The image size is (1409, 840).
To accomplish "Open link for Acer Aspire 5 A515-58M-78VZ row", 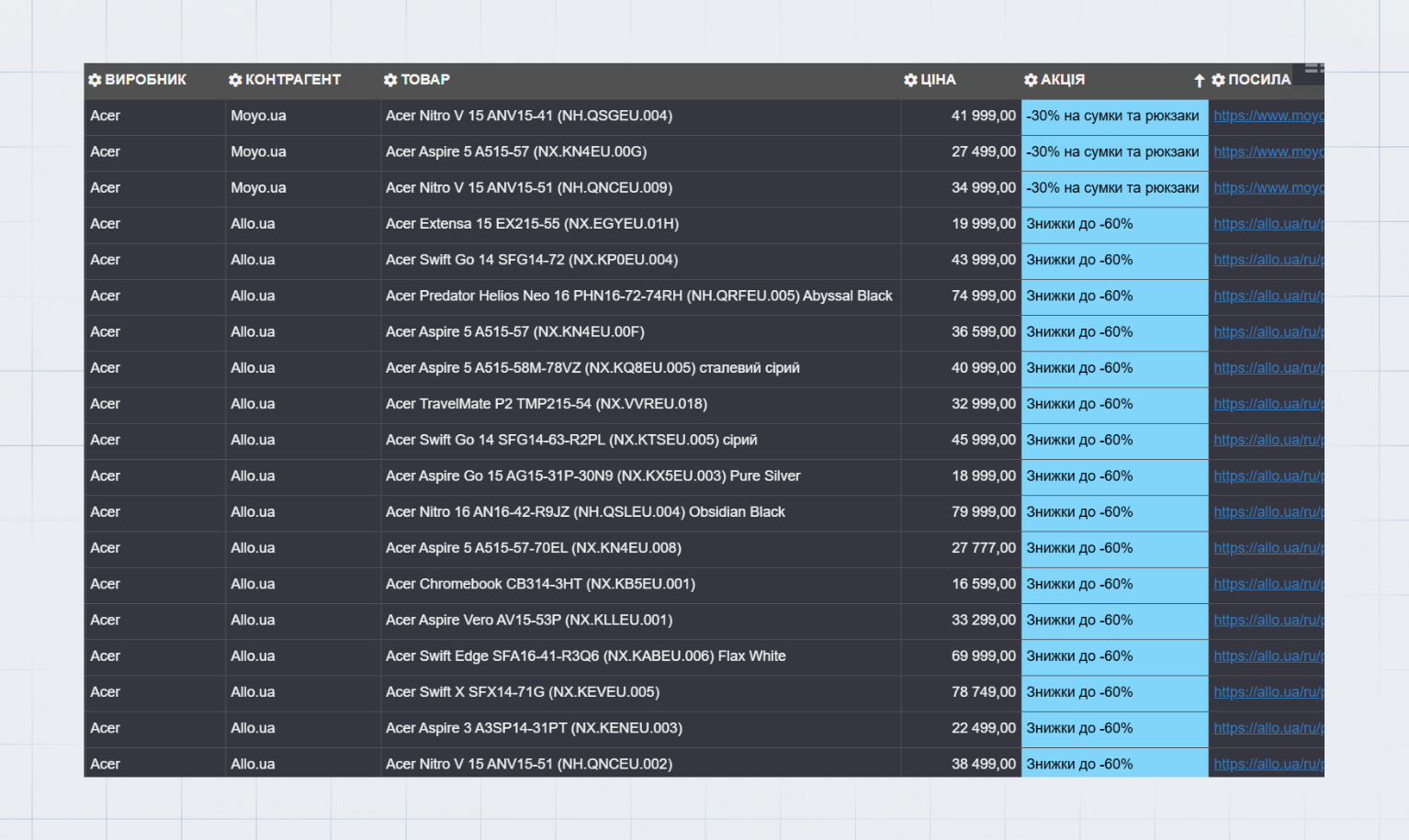I will [1268, 368].
